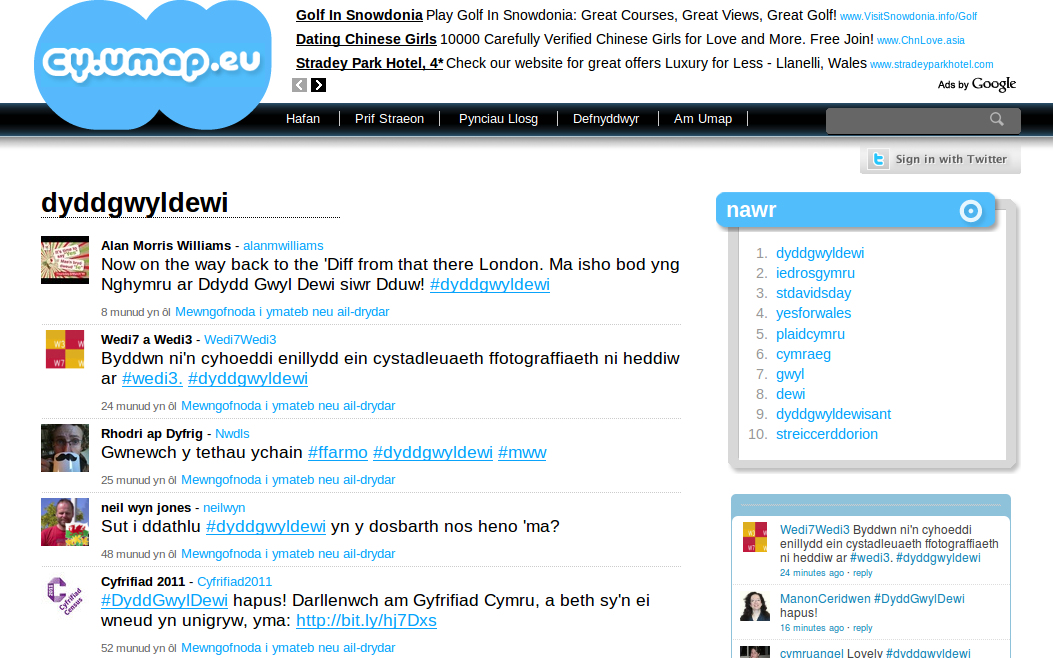The height and width of the screenshot is (658, 1053).
Task: Click ManonCeridwen avatar in sidebar feed
Action: point(755,606)
